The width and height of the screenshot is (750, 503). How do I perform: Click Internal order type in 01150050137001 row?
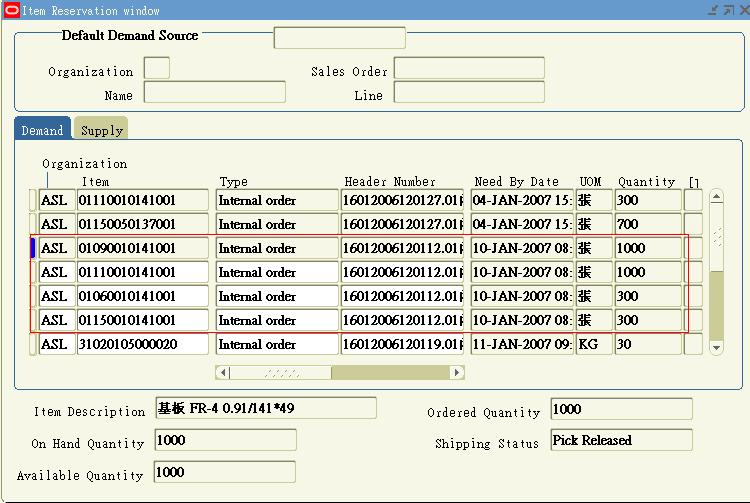point(277,224)
